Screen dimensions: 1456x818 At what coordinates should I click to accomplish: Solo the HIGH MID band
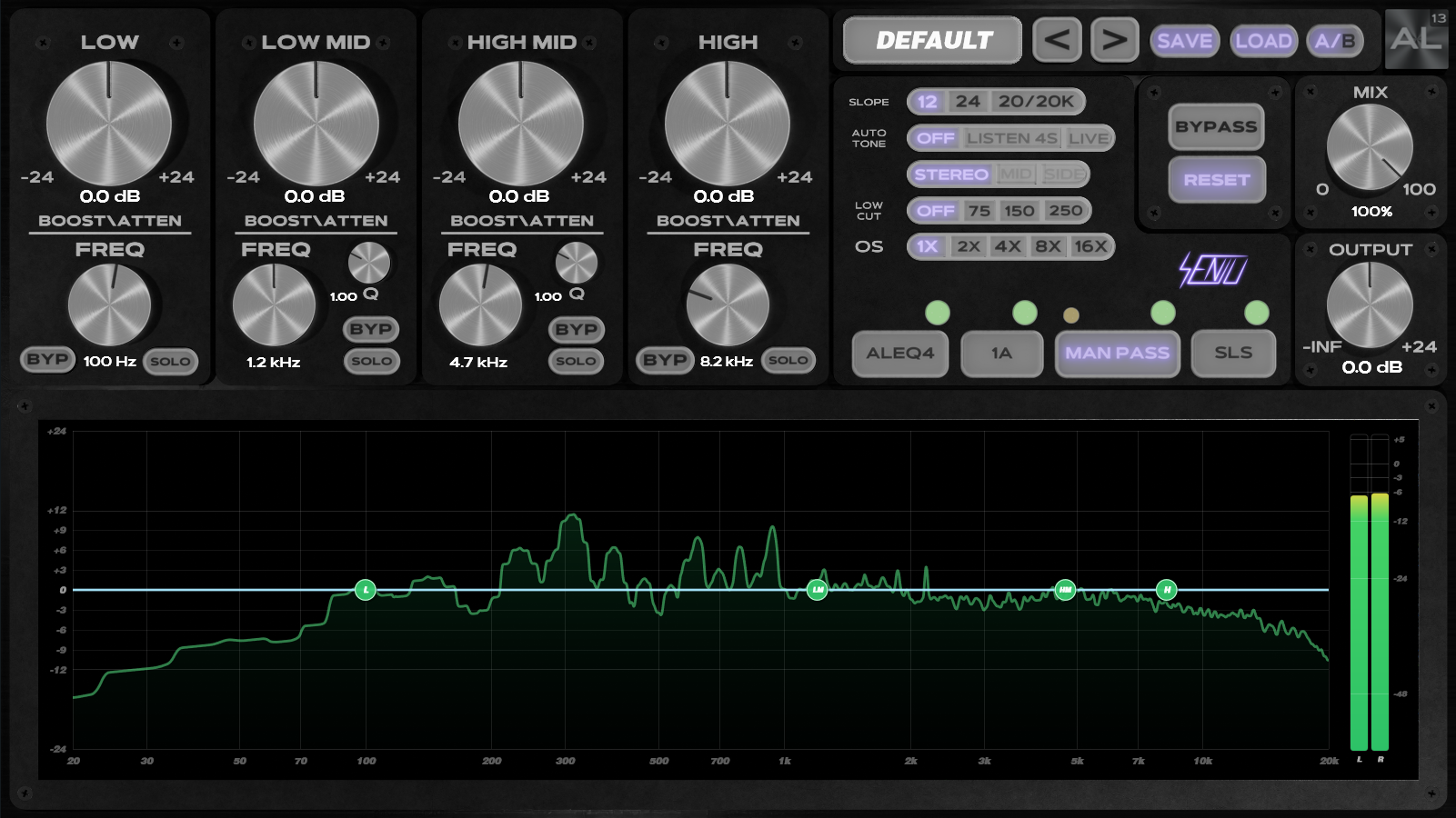click(577, 361)
